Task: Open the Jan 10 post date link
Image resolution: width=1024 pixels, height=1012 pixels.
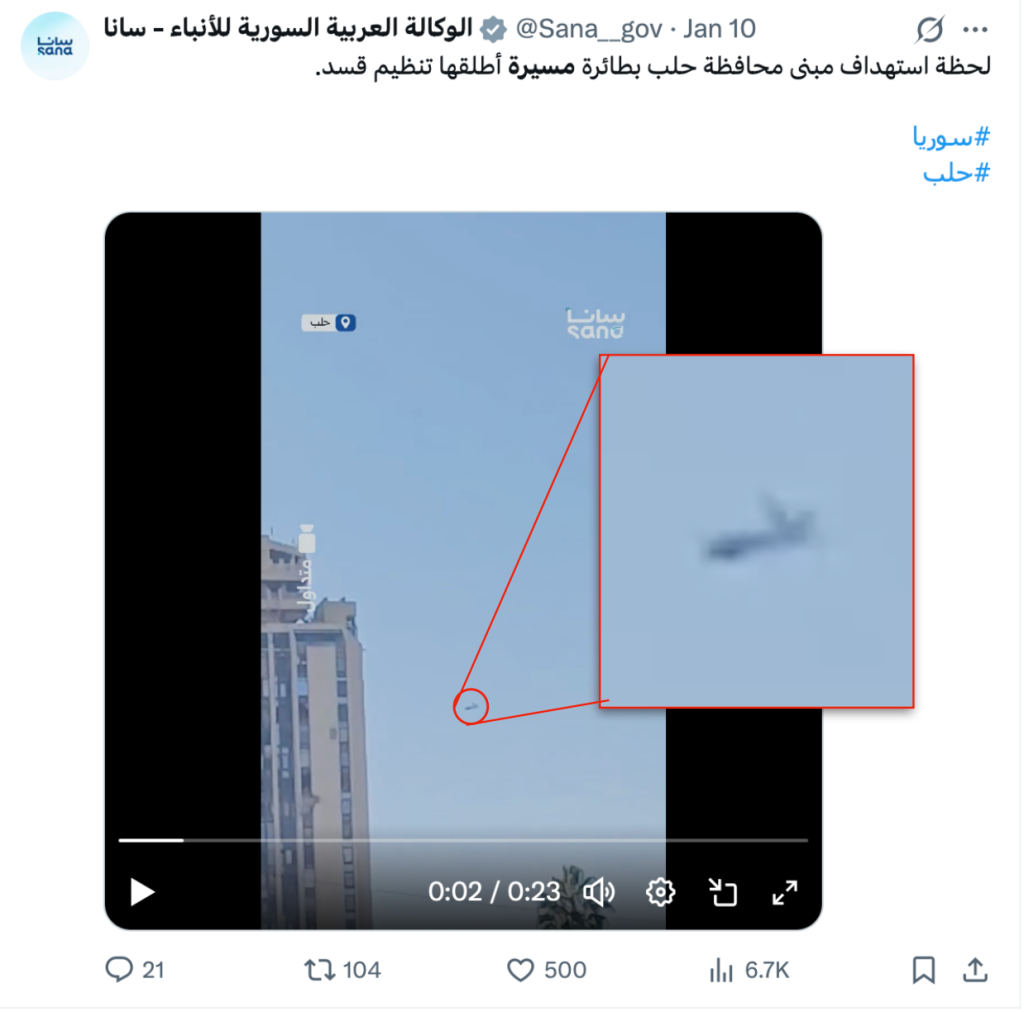Action: tap(721, 29)
